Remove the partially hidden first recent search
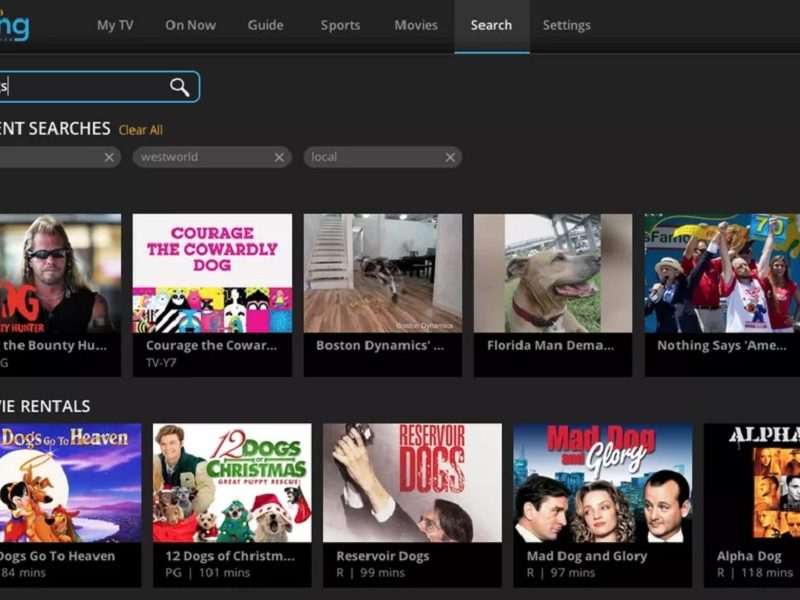Image resolution: width=800 pixels, height=600 pixels. tap(109, 157)
